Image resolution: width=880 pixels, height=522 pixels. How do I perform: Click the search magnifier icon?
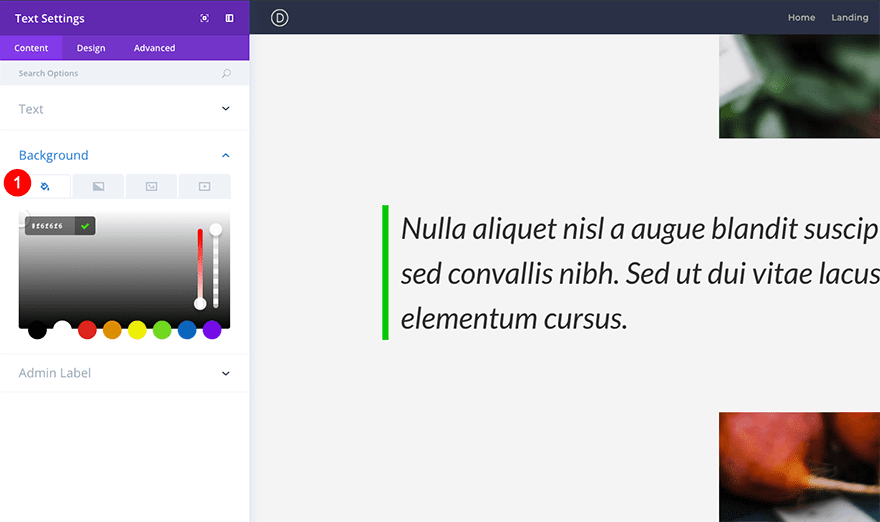point(226,73)
